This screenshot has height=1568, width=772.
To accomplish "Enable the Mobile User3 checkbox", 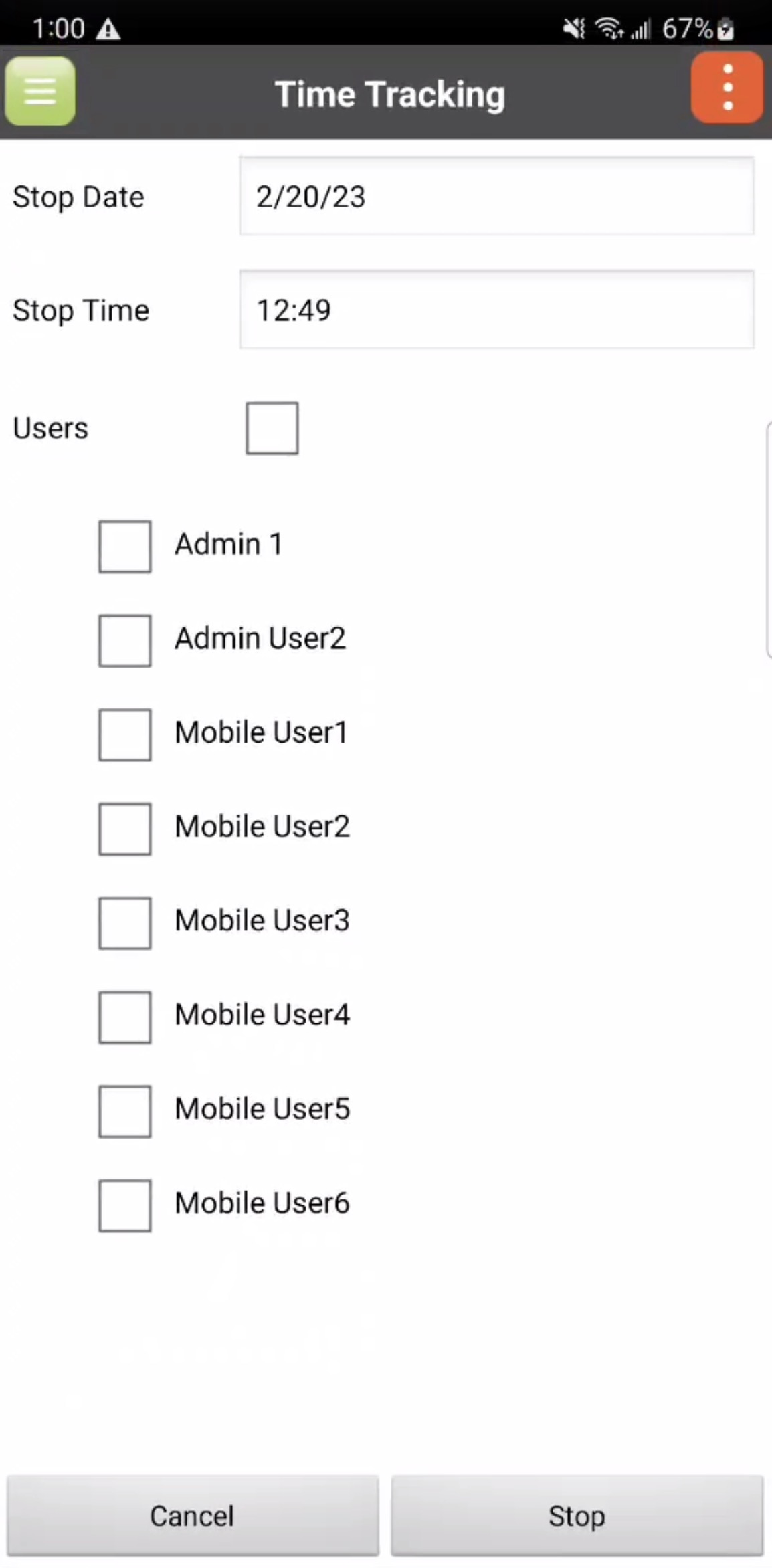I will (125, 923).
